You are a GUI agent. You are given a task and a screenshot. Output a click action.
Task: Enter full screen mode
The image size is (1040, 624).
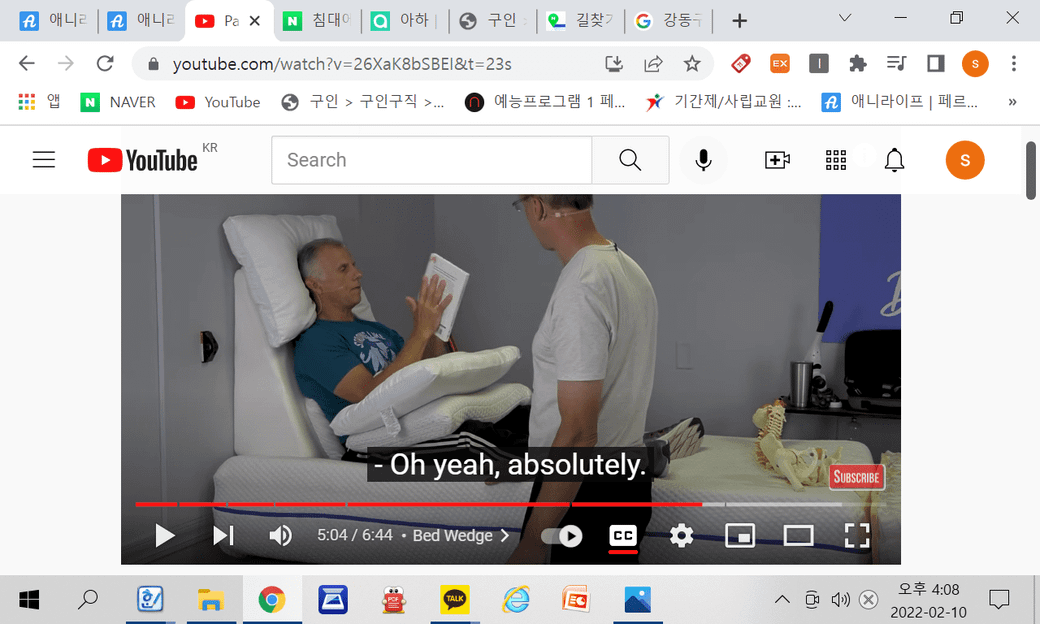857,536
